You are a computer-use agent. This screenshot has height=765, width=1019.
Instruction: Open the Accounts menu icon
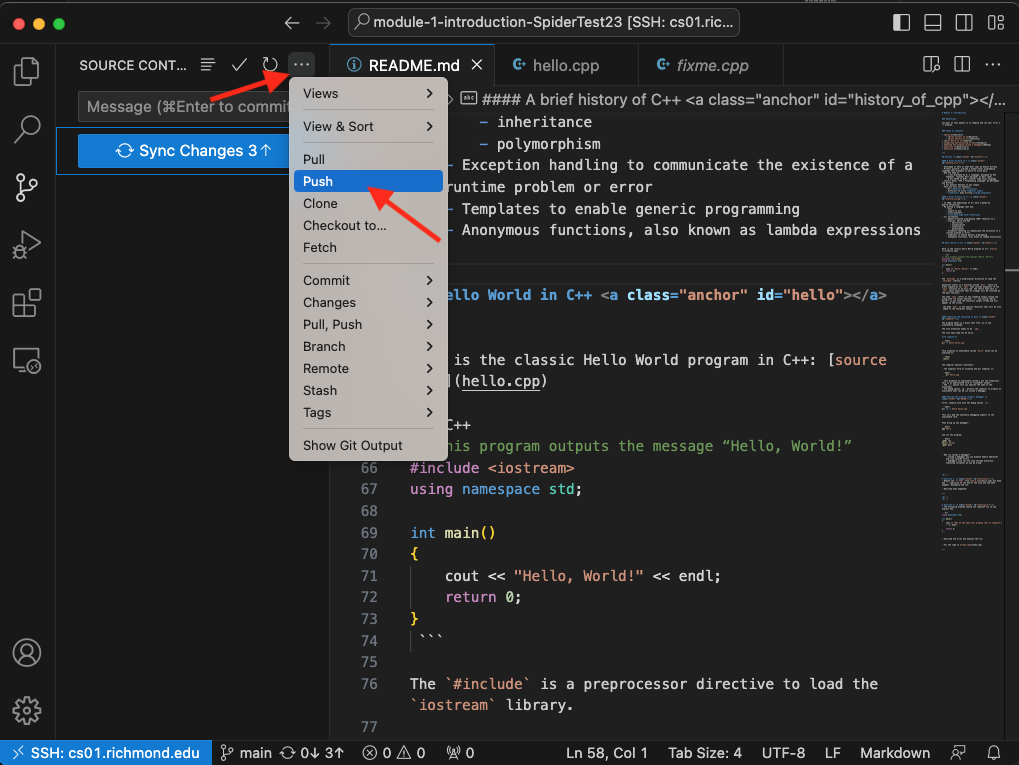point(27,653)
